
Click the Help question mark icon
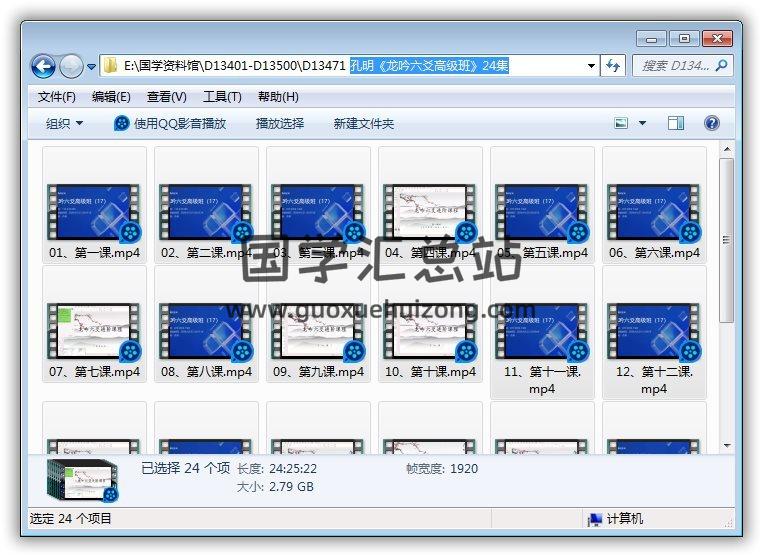[712, 123]
